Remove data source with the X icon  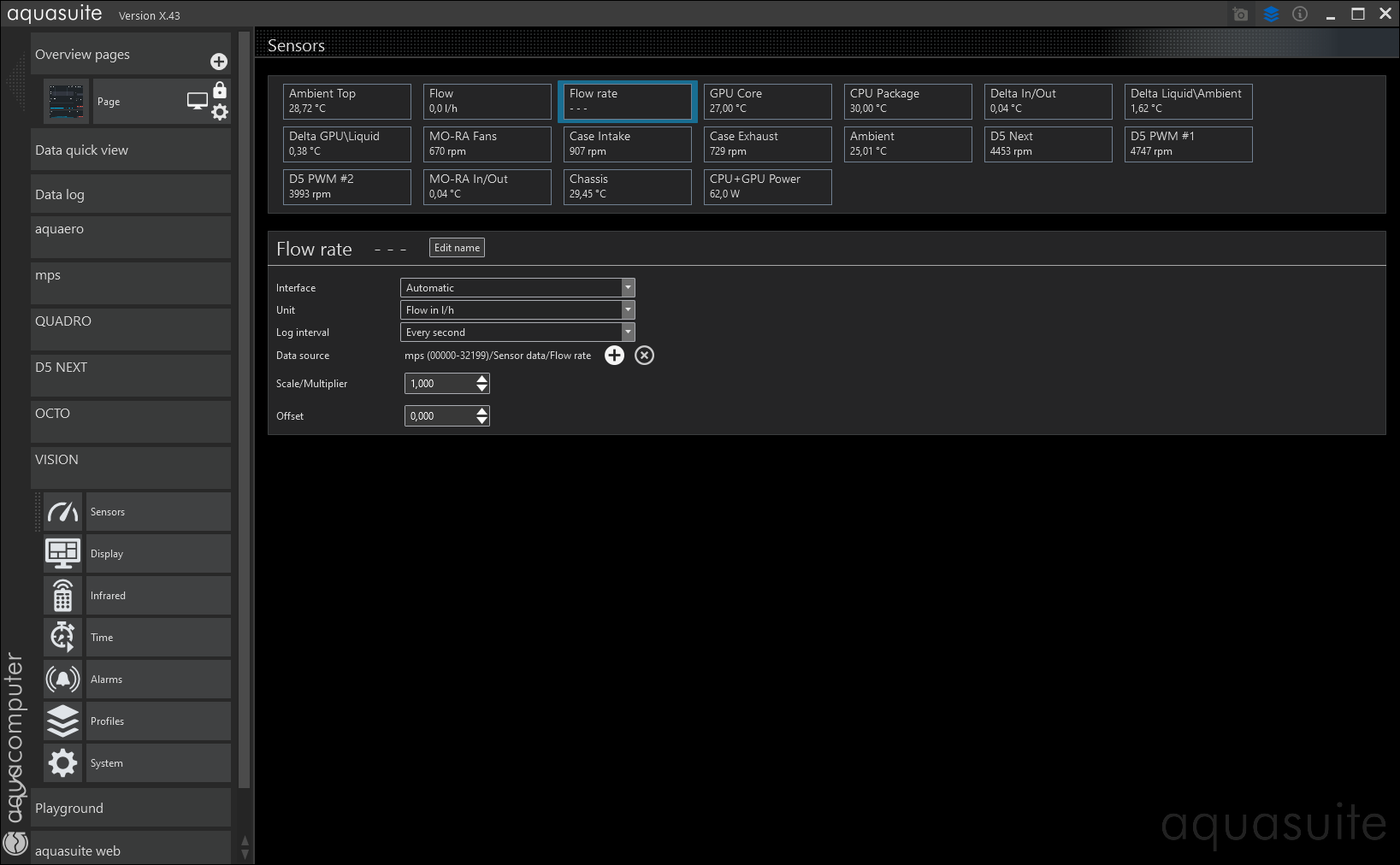point(644,356)
